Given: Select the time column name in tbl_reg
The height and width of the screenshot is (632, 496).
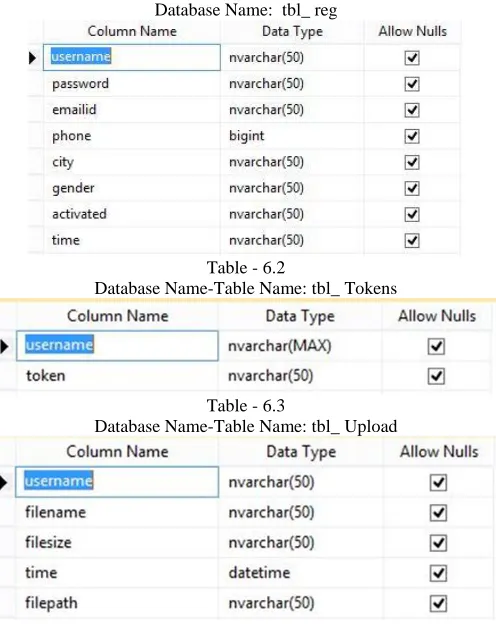Looking at the screenshot, I should click(x=132, y=240).
